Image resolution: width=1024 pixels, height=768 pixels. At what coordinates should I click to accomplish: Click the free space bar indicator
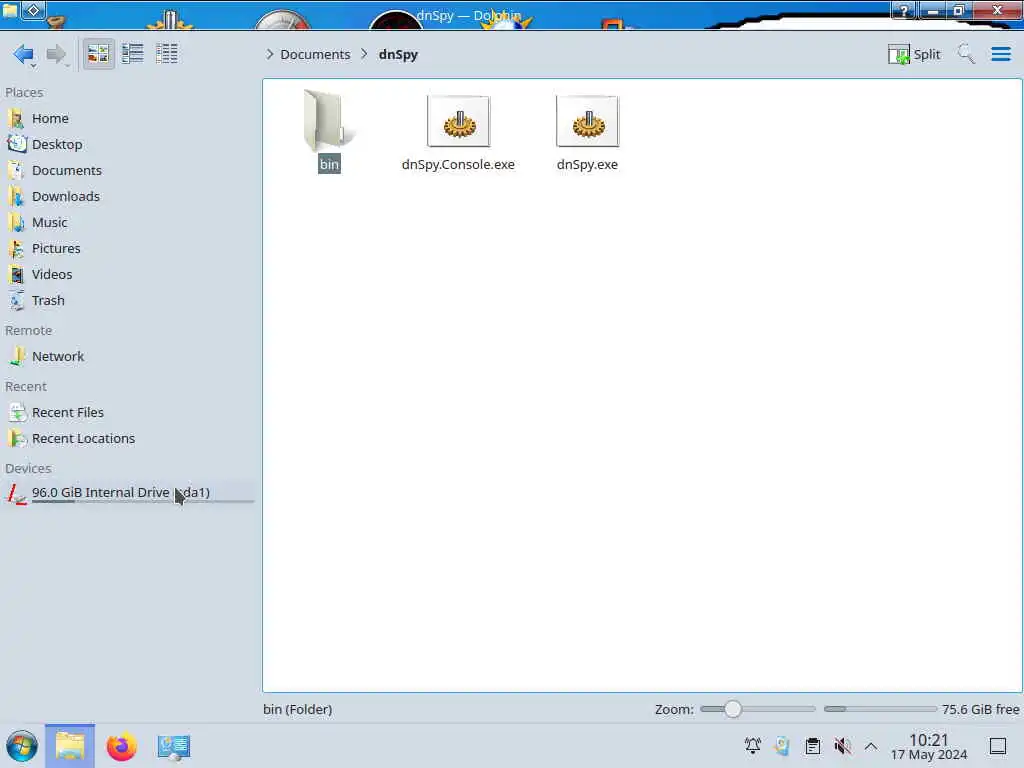pos(880,709)
